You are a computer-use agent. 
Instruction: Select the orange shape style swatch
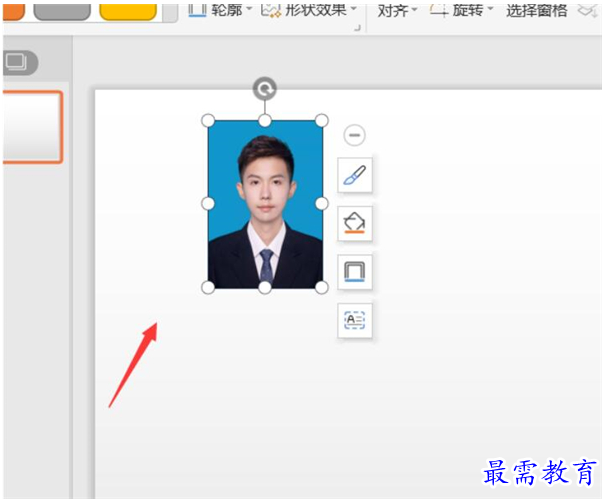pyautogui.click(x=13, y=12)
